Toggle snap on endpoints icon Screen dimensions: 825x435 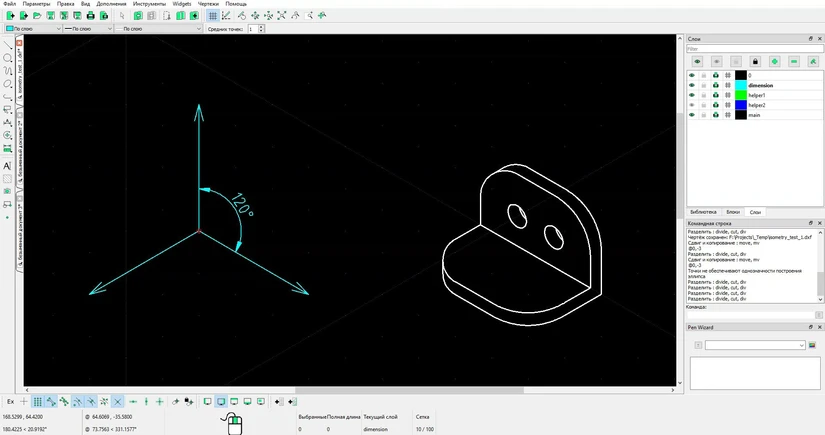point(51,401)
